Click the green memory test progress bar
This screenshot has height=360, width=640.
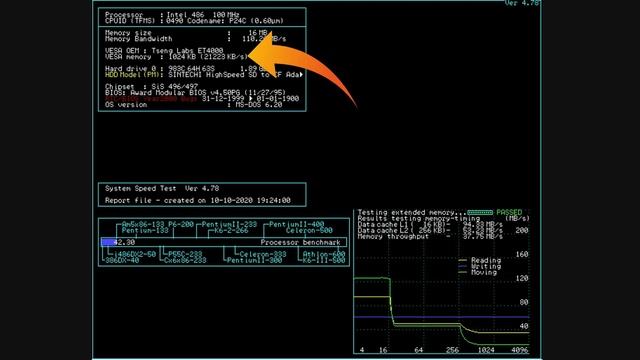point(480,213)
